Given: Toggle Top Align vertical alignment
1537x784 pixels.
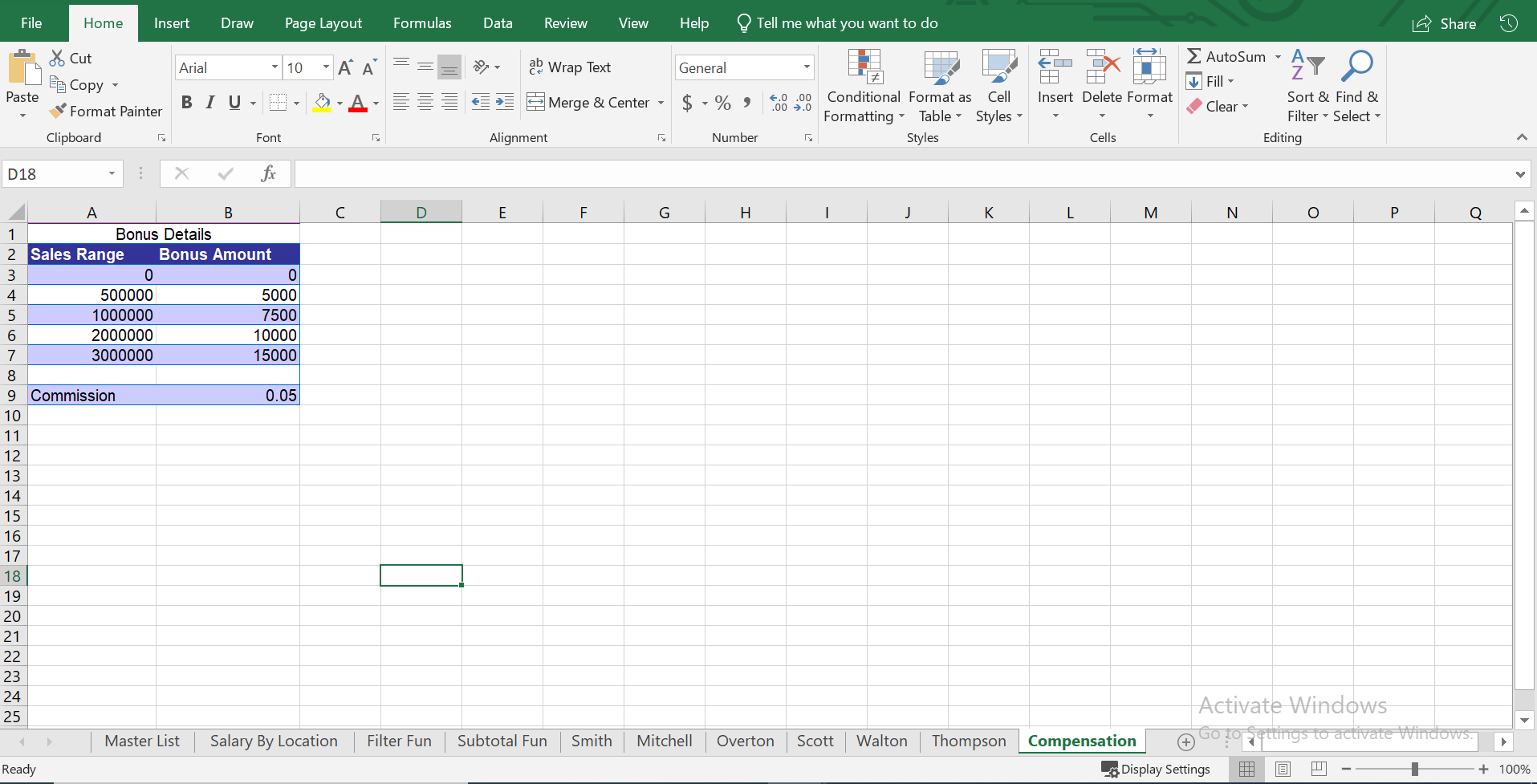Looking at the screenshot, I should point(401,67).
